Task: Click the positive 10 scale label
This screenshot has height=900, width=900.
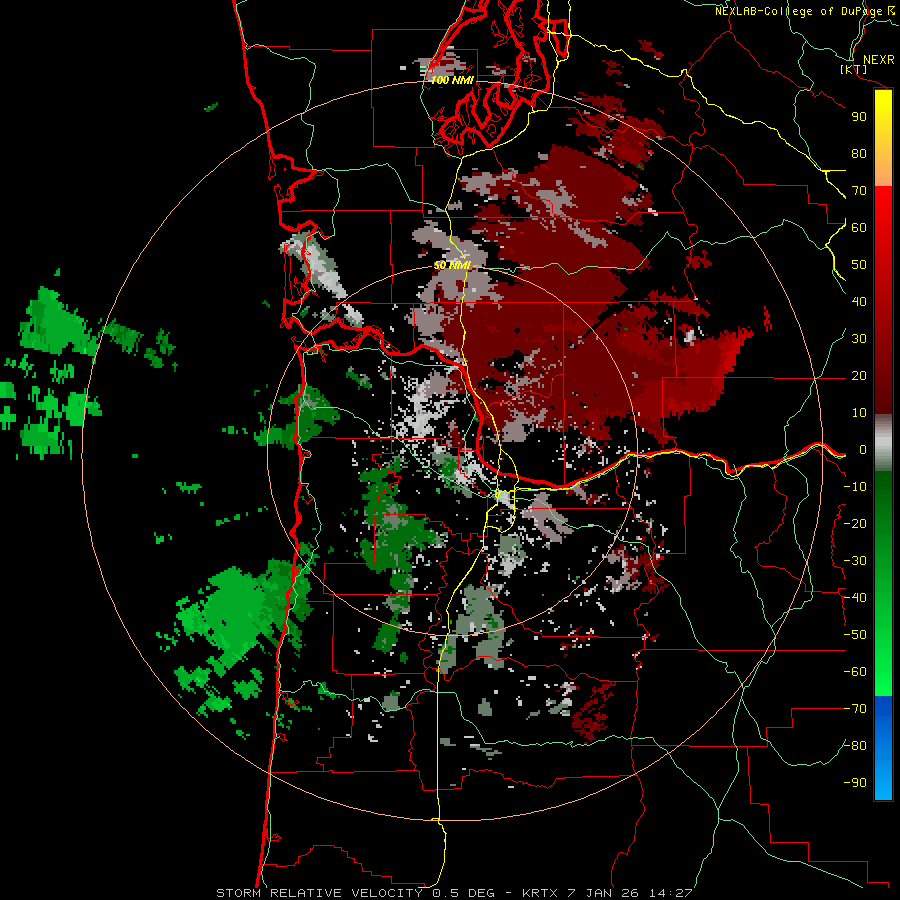Action: 859,413
